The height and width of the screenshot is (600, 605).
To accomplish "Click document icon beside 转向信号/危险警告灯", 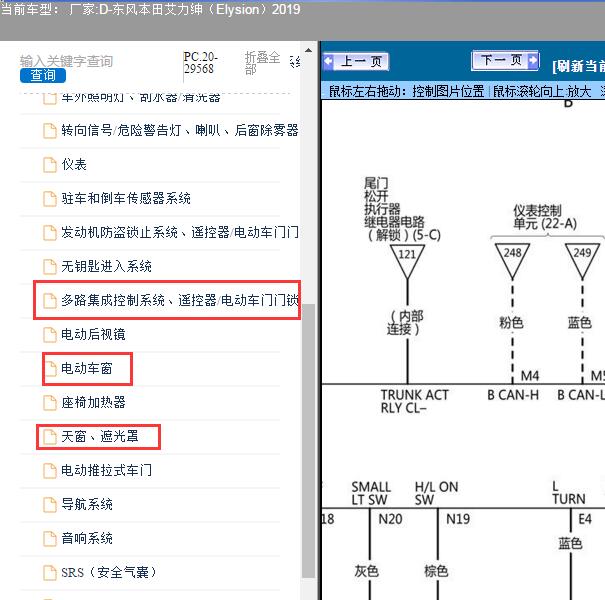I will [x=50, y=131].
